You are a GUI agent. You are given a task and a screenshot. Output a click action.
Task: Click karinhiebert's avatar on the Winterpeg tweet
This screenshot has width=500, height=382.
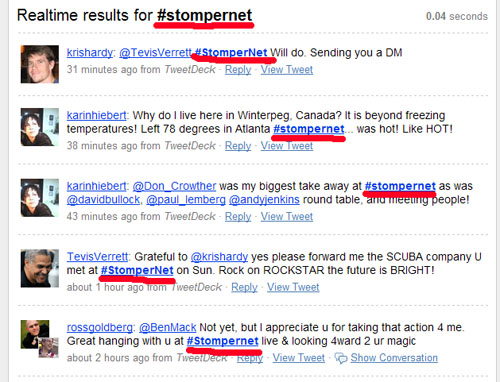click(40, 127)
